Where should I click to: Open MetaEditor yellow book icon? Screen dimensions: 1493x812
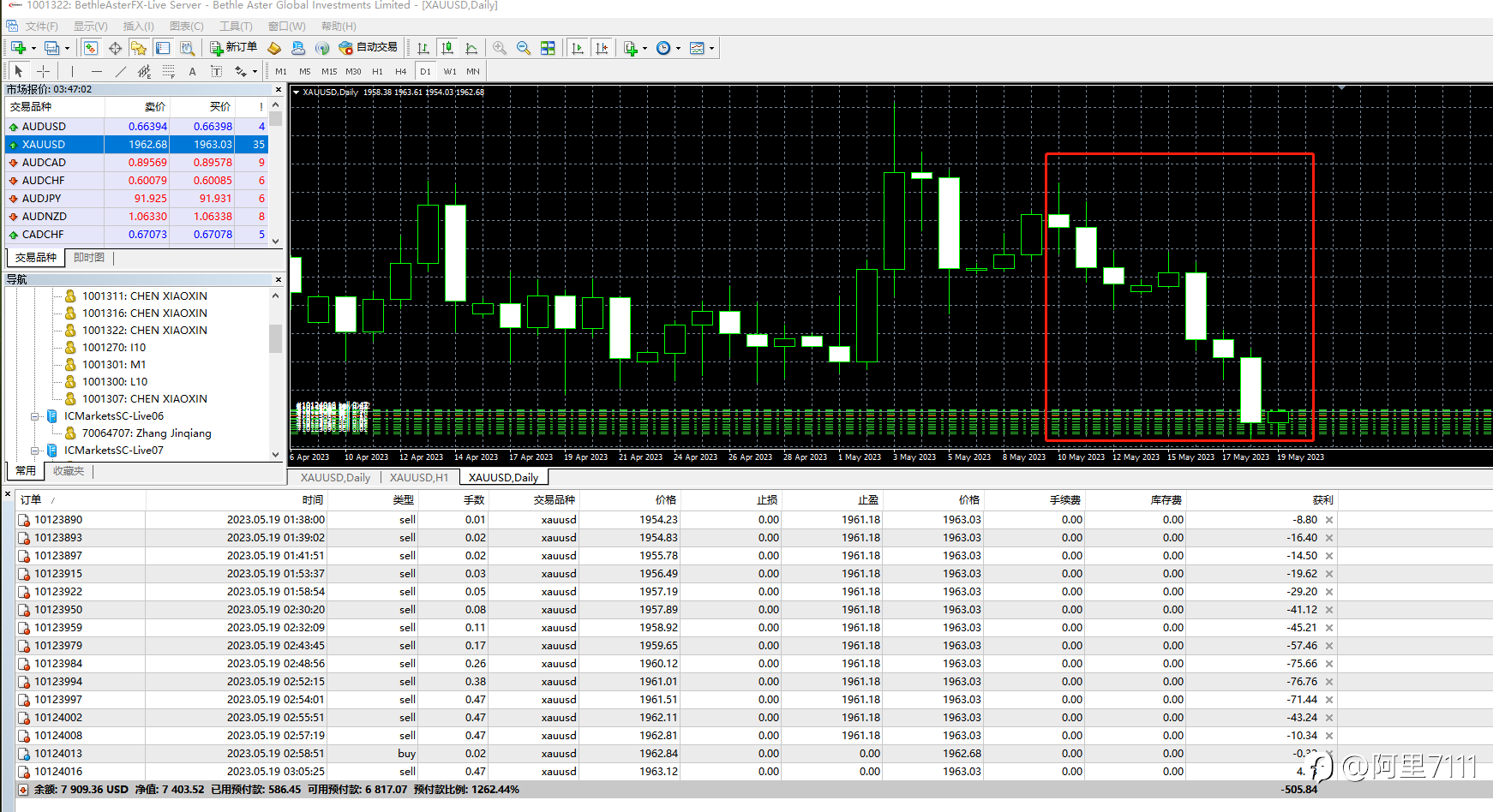pos(274,48)
